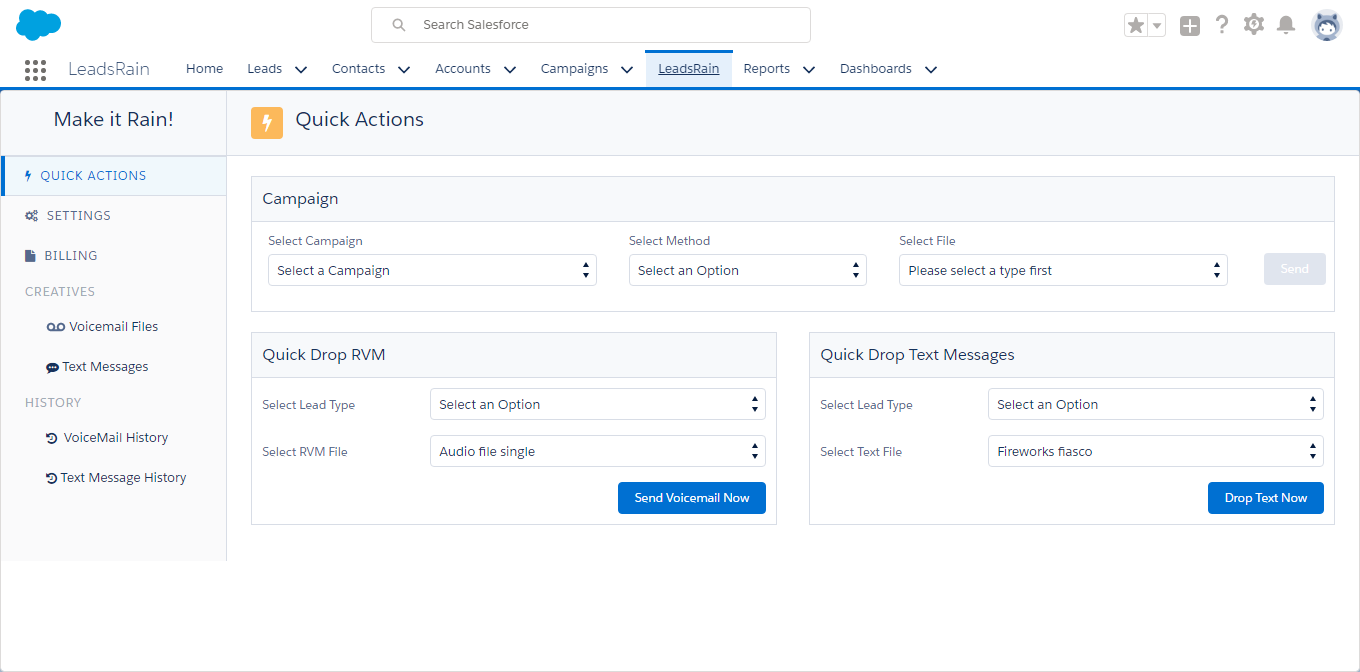The width and height of the screenshot is (1360, 672).
Task: Expand the Campaigns tab chevron menu
Action: (x=627, y=70)
